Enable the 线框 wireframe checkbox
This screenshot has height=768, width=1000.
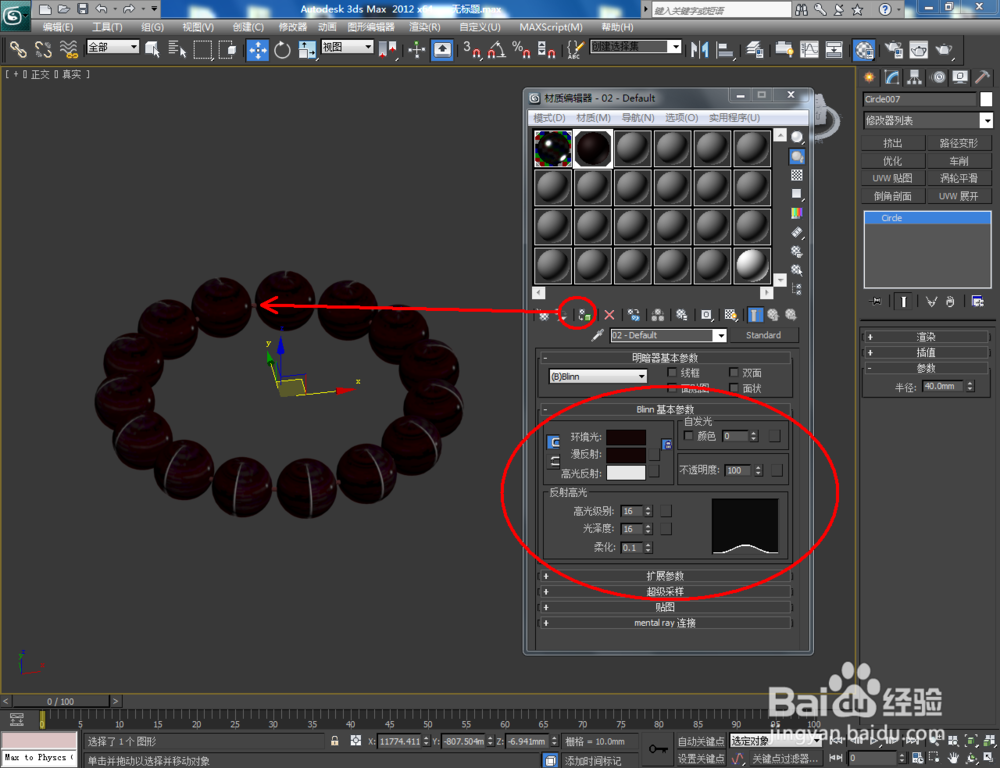click(x=671, y=372)
